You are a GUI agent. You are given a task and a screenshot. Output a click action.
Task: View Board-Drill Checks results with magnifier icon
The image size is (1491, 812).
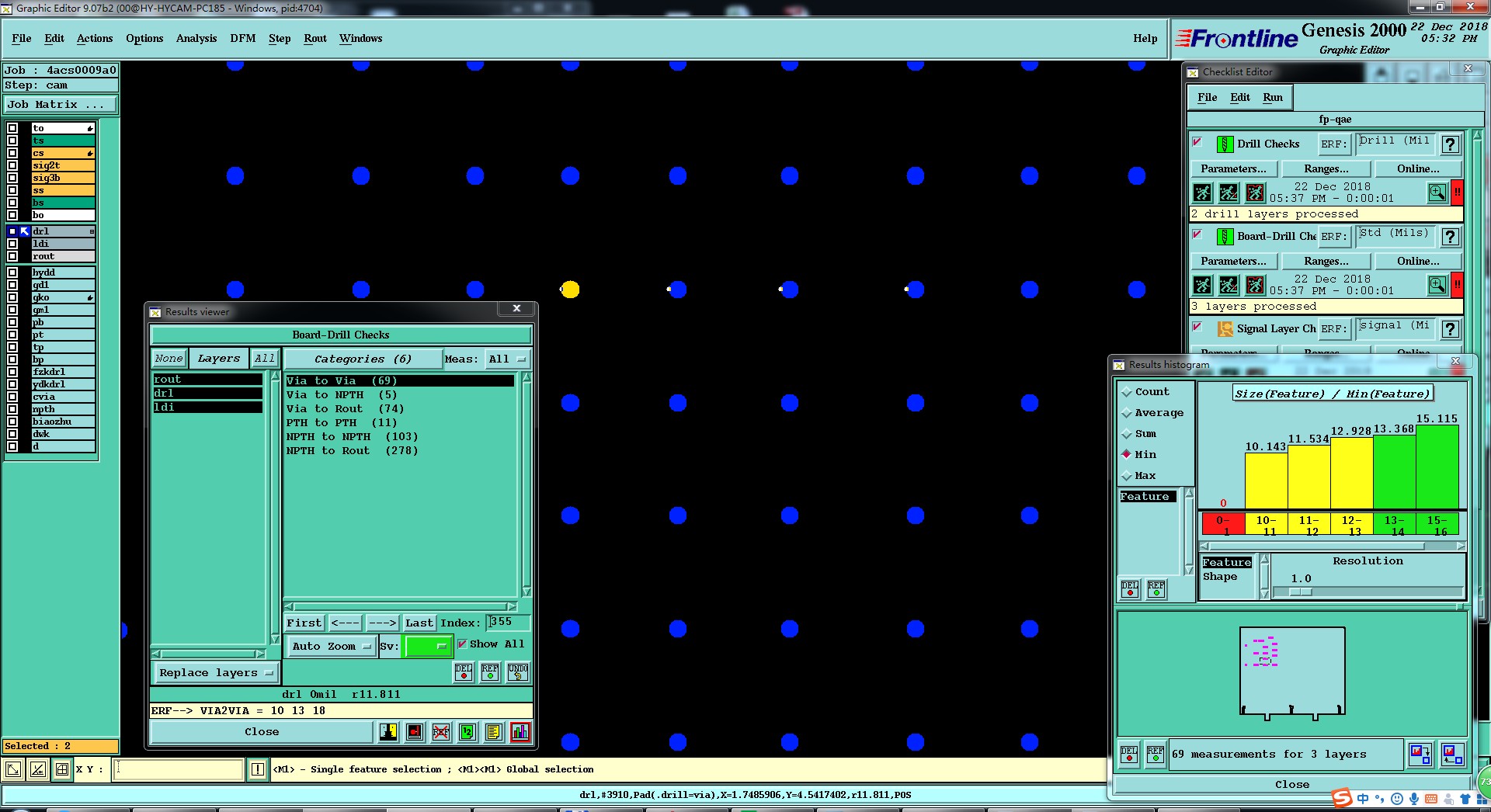1437,285
